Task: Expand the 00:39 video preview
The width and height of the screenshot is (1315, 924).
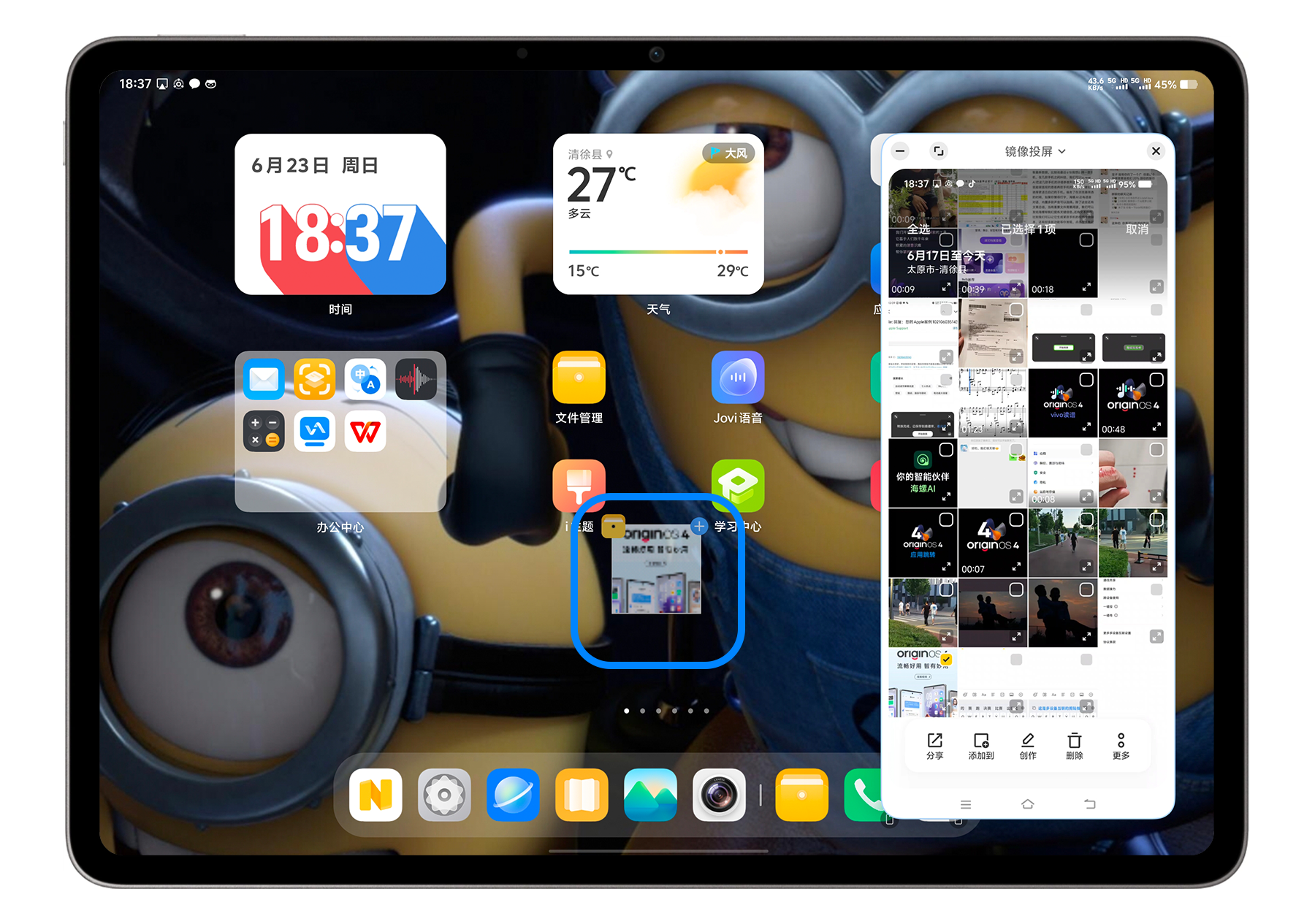Action: (x=1016, y=286)
